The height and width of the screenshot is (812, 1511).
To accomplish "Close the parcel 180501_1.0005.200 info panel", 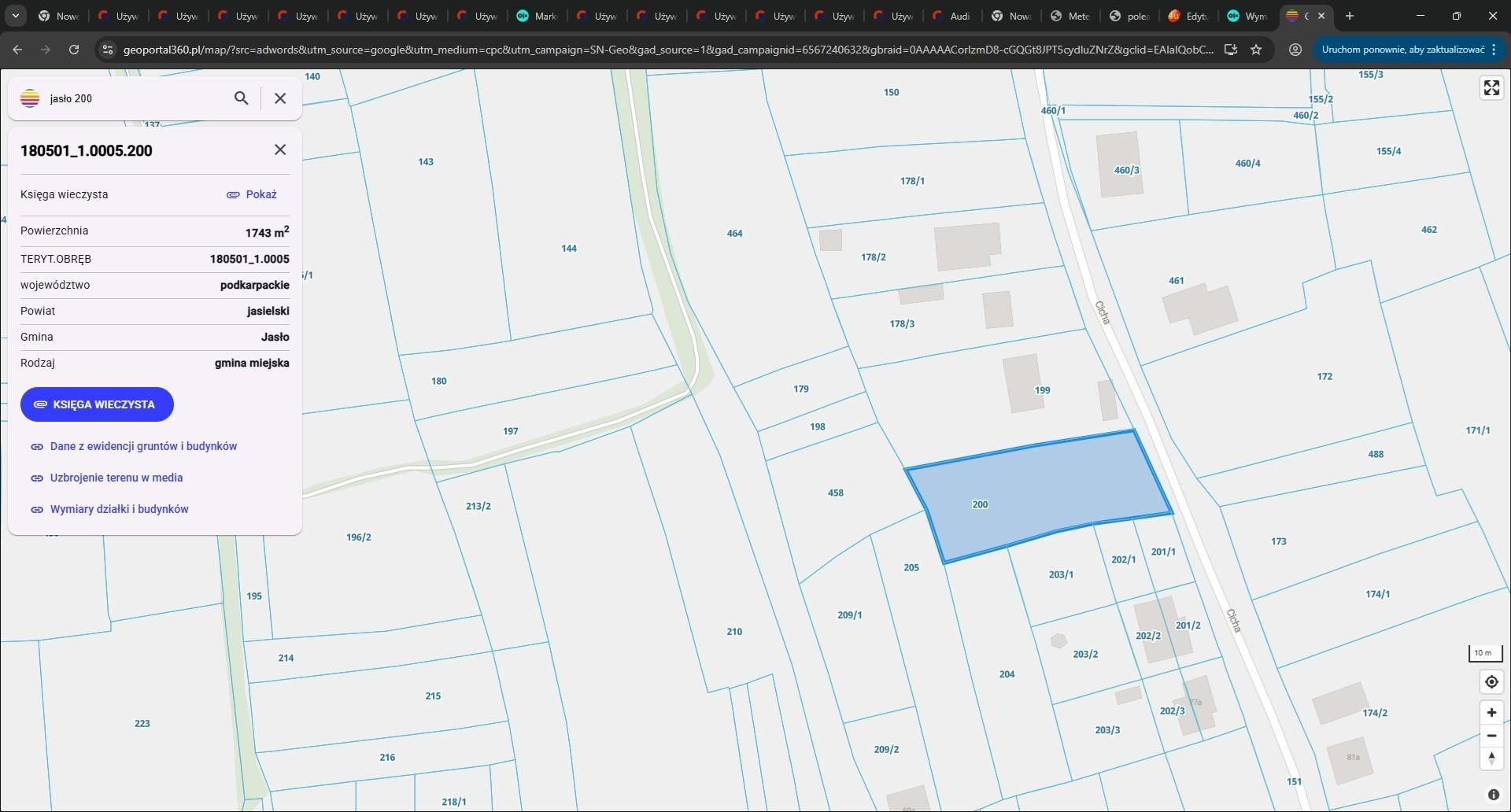I will tap(280, 149).
